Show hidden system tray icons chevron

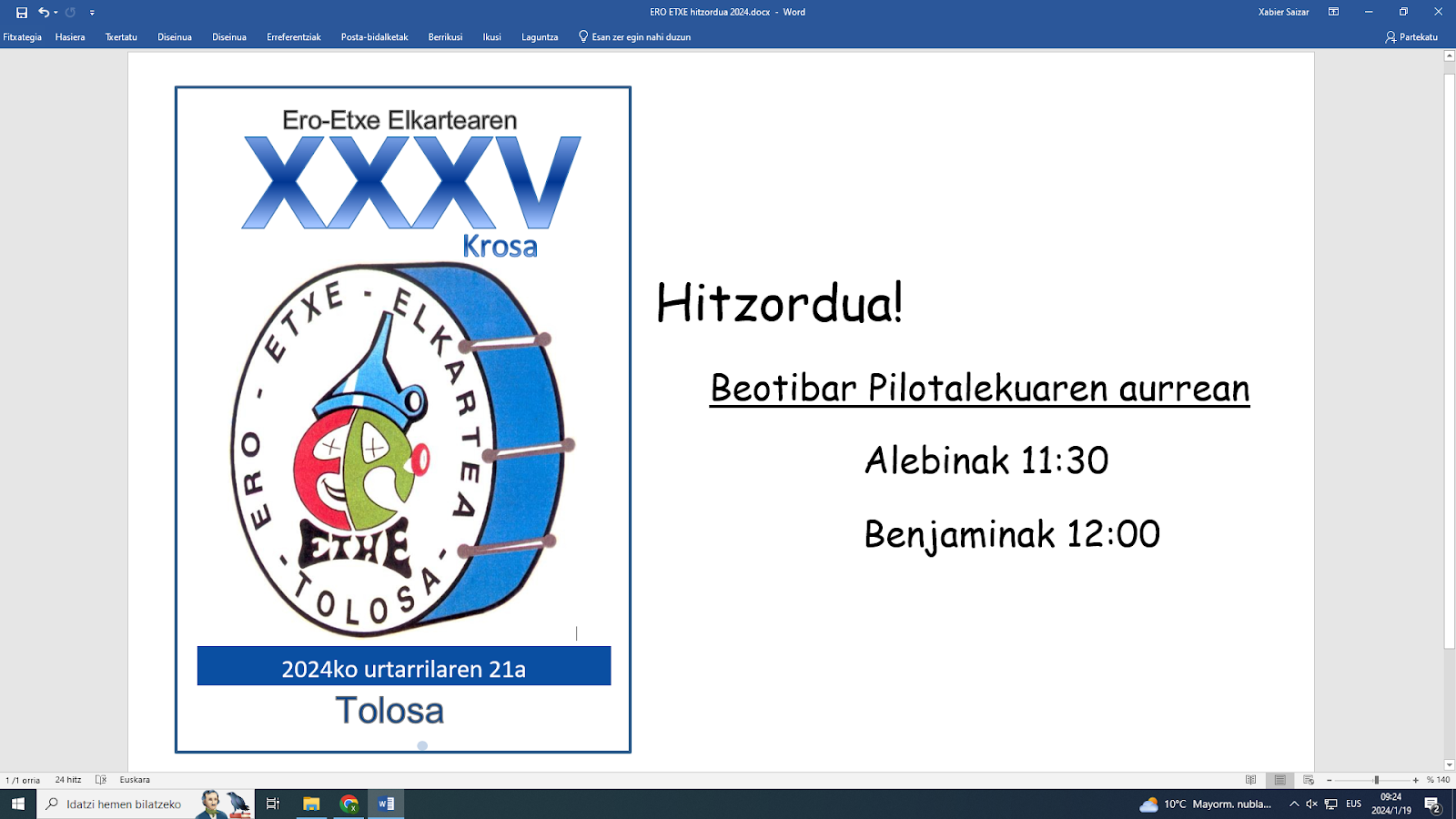tap(1294, 804)
